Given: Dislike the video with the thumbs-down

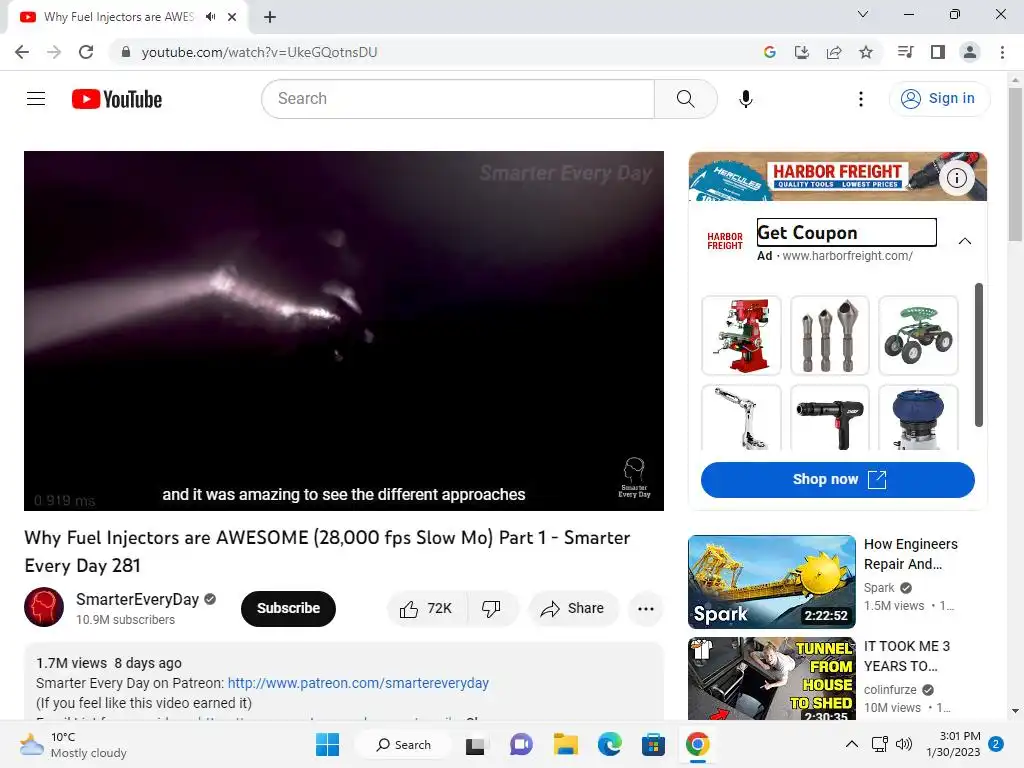Looking at the screenshot, I should tap(492, 609).
